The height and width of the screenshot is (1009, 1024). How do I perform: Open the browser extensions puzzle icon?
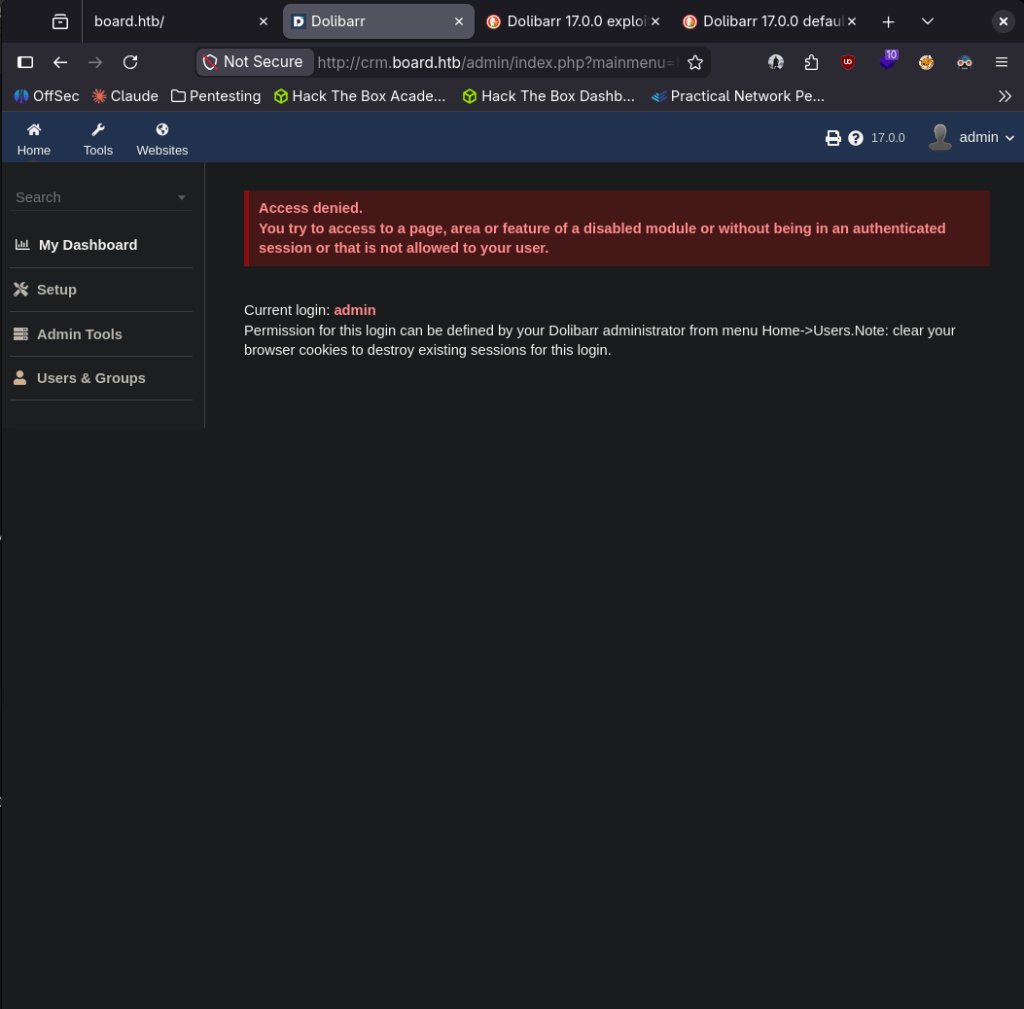tap(811, 62)
